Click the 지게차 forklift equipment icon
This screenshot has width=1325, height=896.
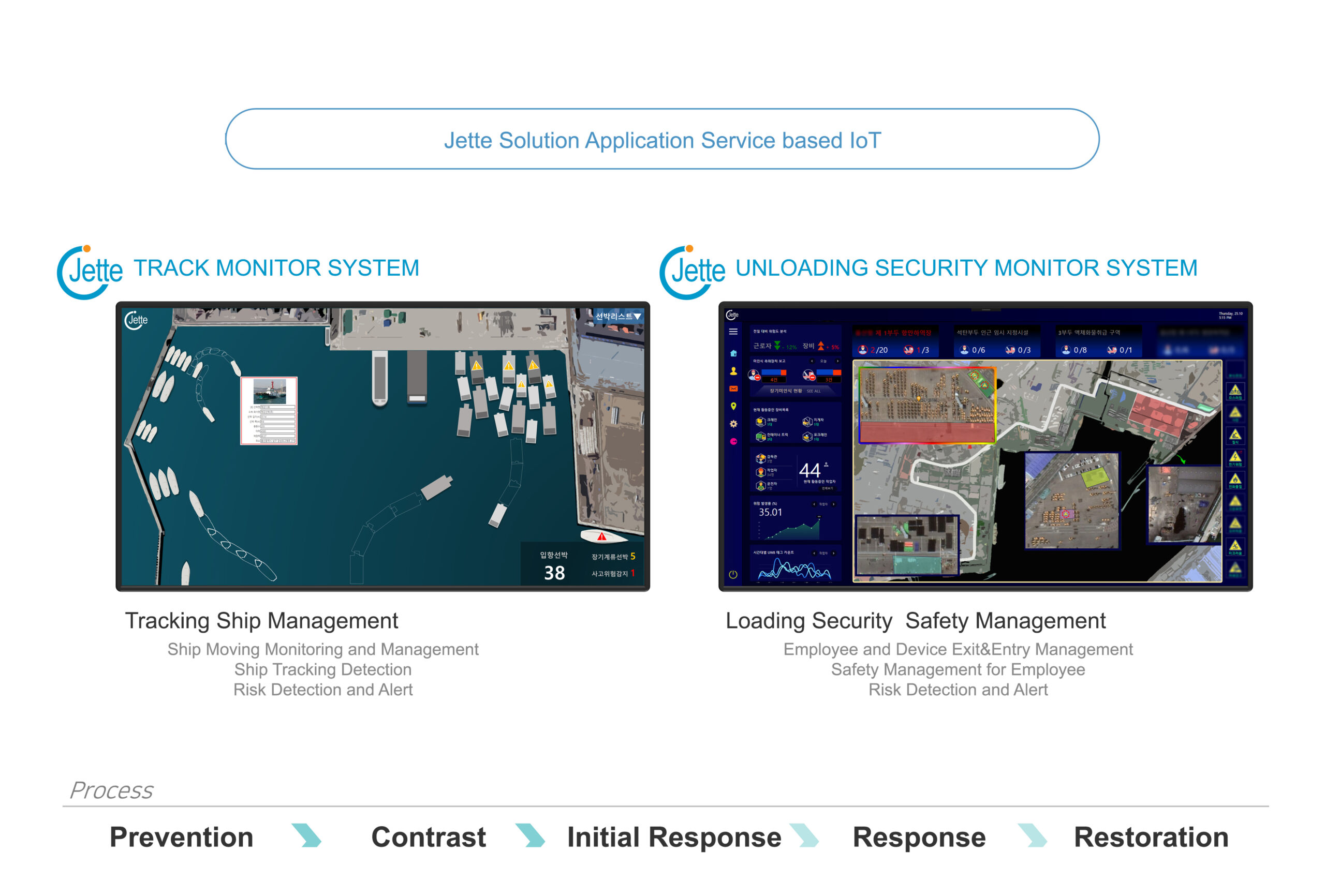(x=807, y=422)
